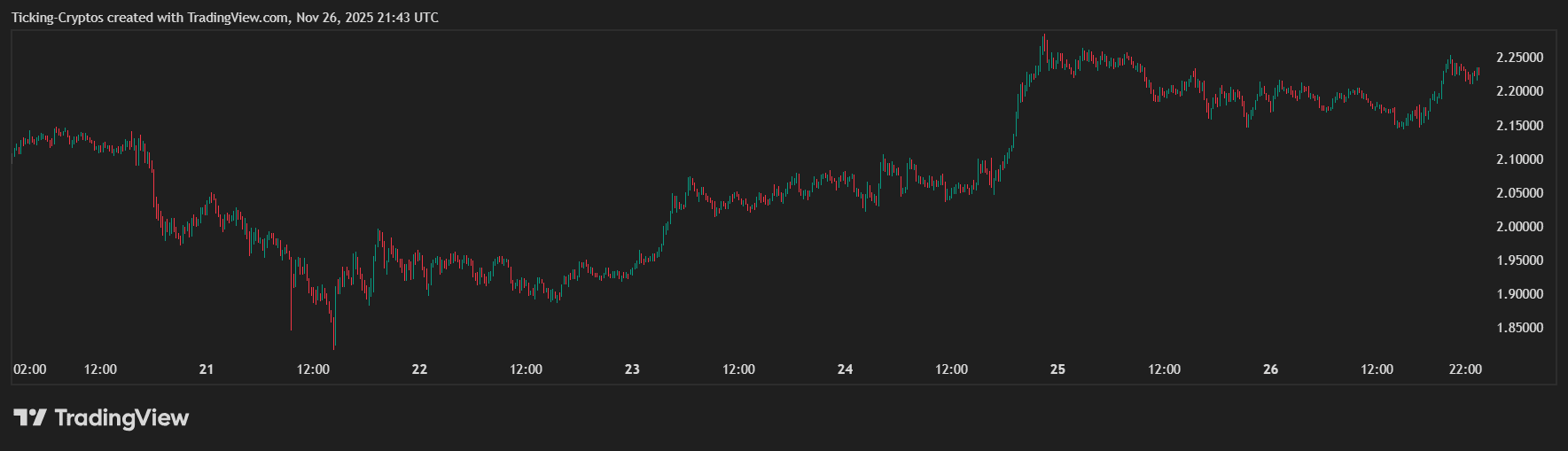The height and width of the screenshot is (451, 1568).
Task: Click the Nov 26, 2025 21:43 UTC timestamp
Action: (x=367, y=18)
